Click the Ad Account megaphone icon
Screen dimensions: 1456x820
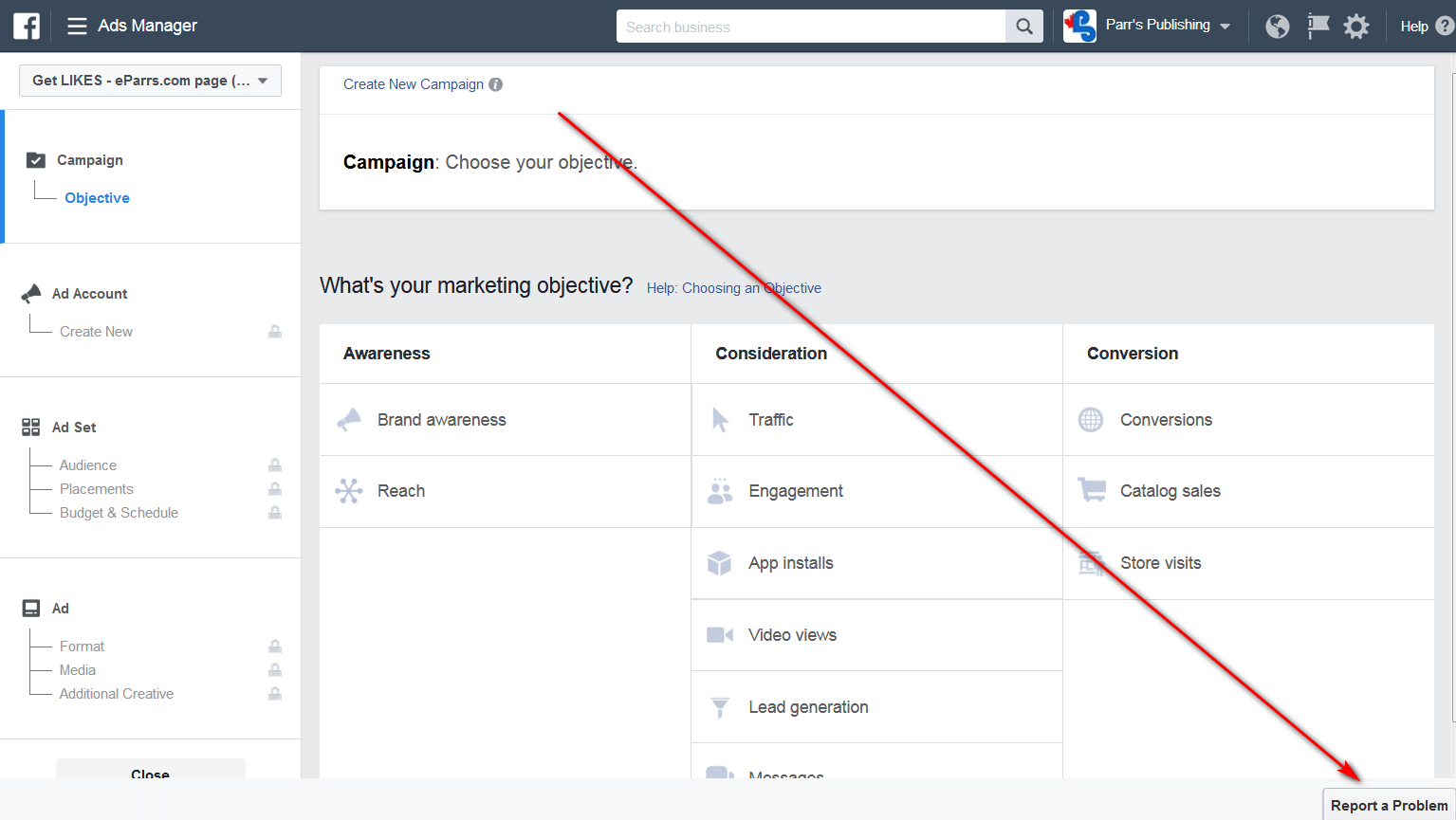pos(31,294)
